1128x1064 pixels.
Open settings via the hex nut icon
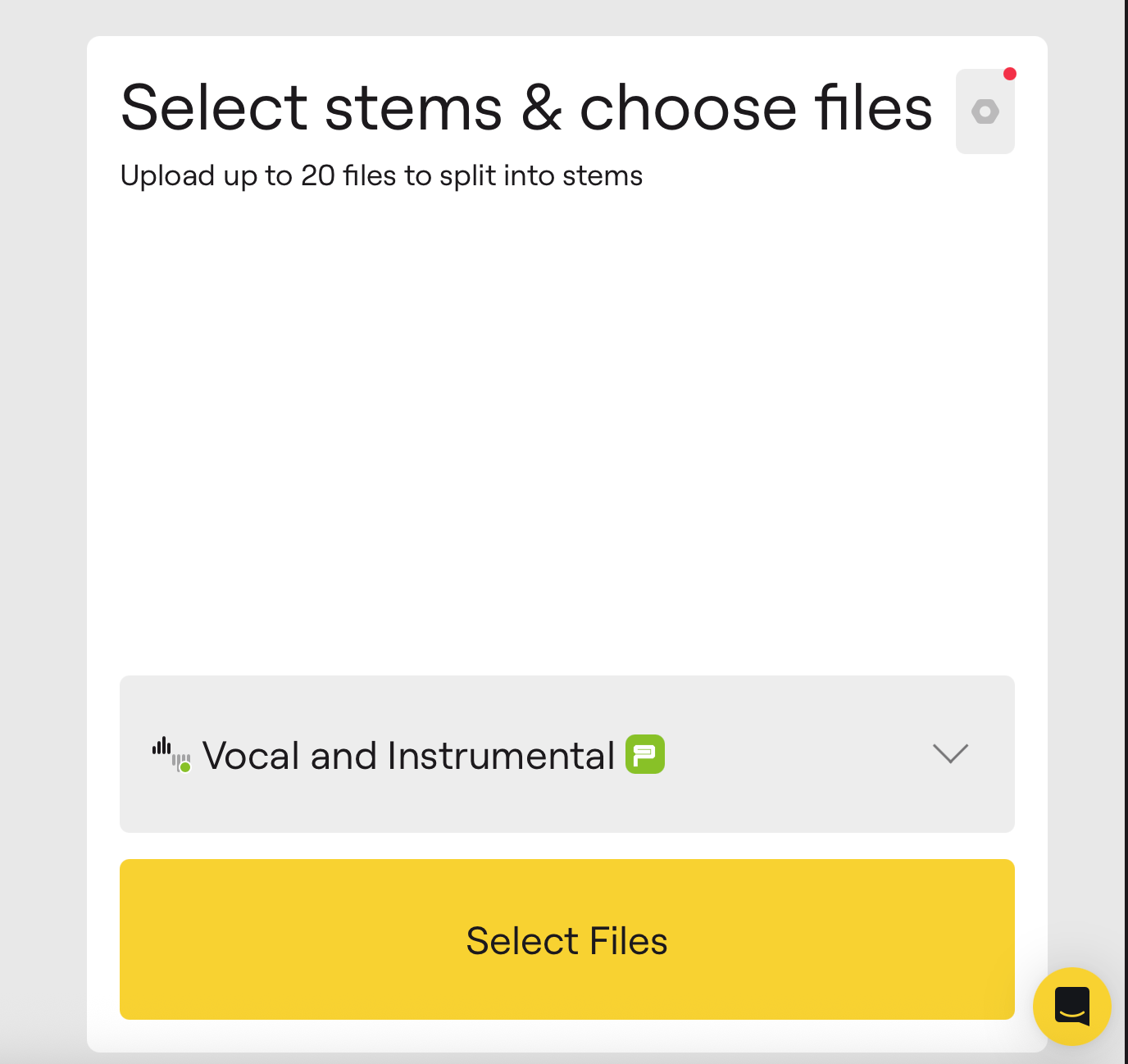(985, 111)
